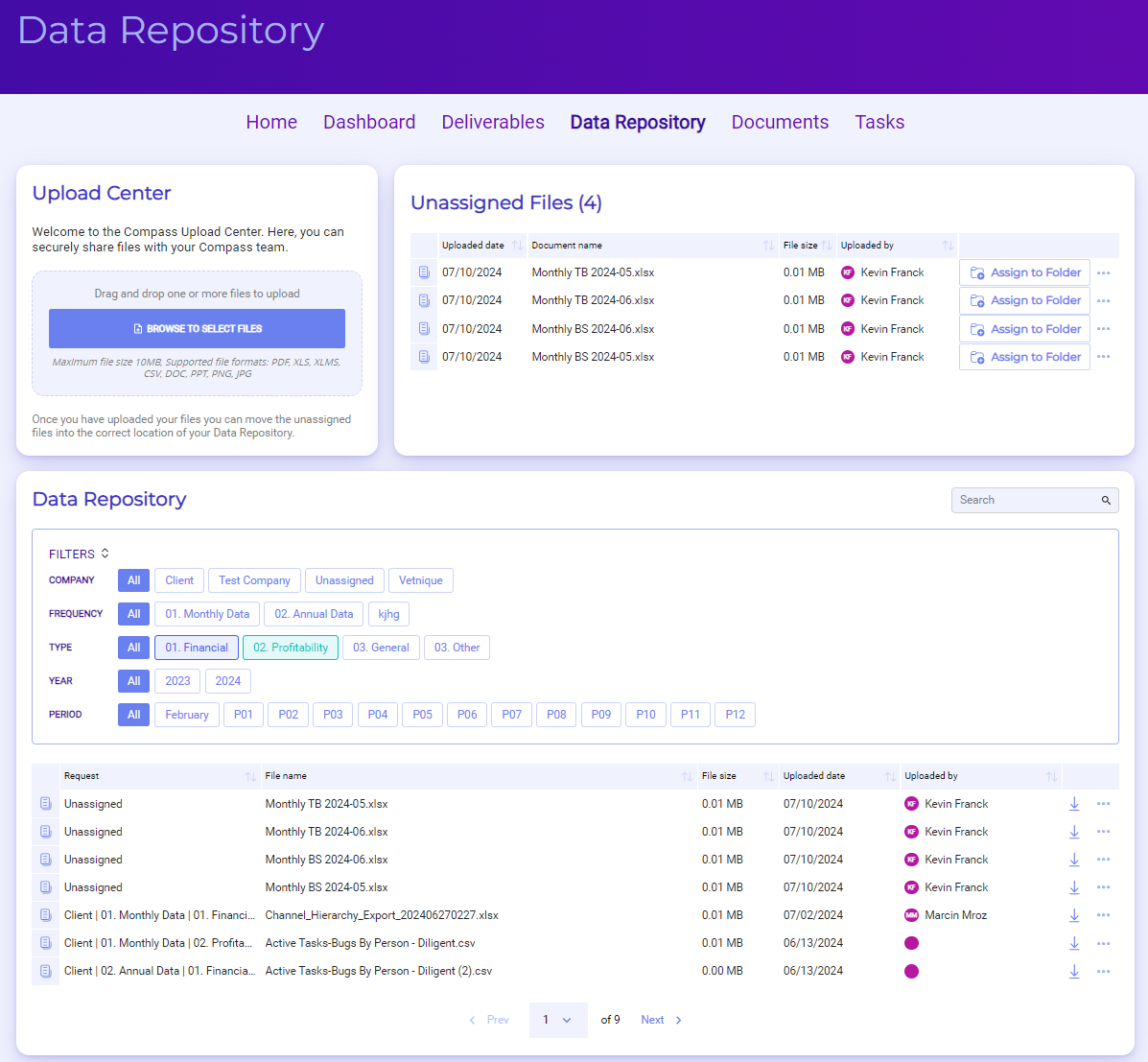Open the page number dropdown
1148x1062 pixels.
pos(558,1019)
